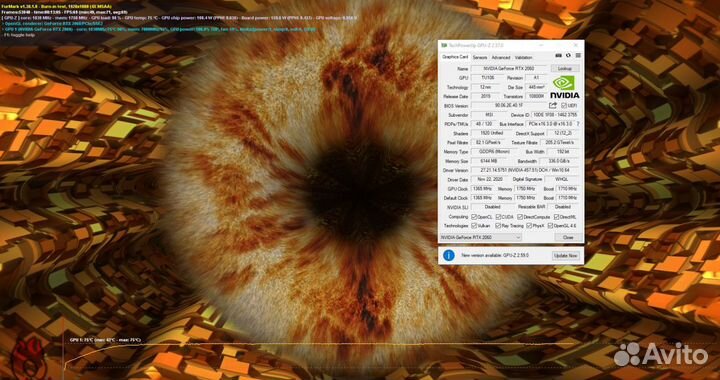720x380 pixels.
Task: Open the GPU-Z screenshot camera icon
Action: tap(558, 56)
